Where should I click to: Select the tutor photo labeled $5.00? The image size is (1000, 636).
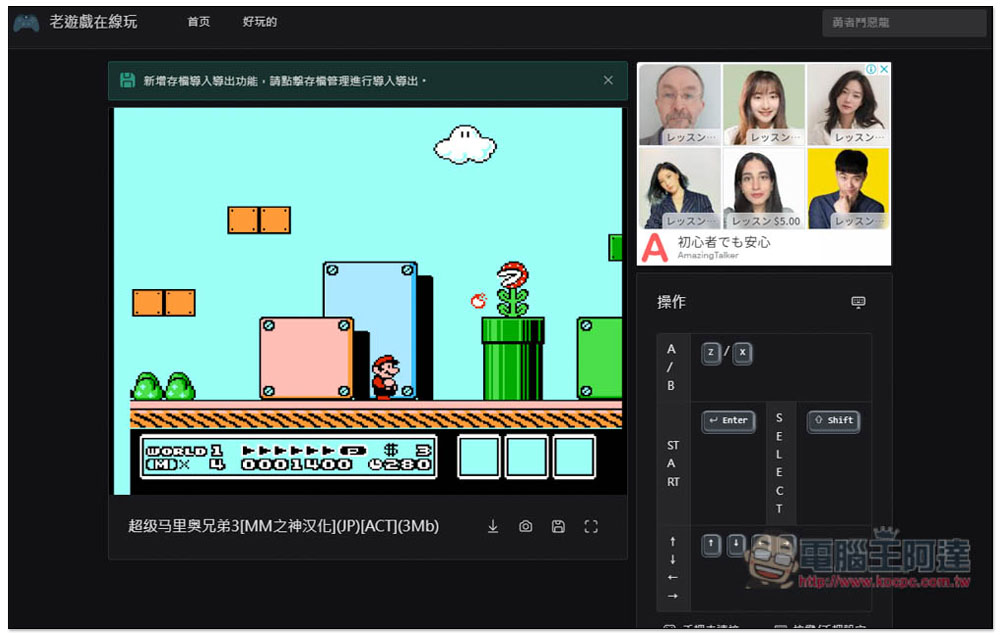click(x=764, y=188)
